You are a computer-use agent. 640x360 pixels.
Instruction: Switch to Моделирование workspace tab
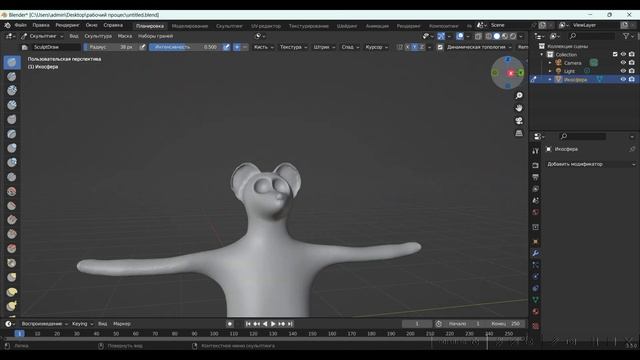[x=190, y=26]
